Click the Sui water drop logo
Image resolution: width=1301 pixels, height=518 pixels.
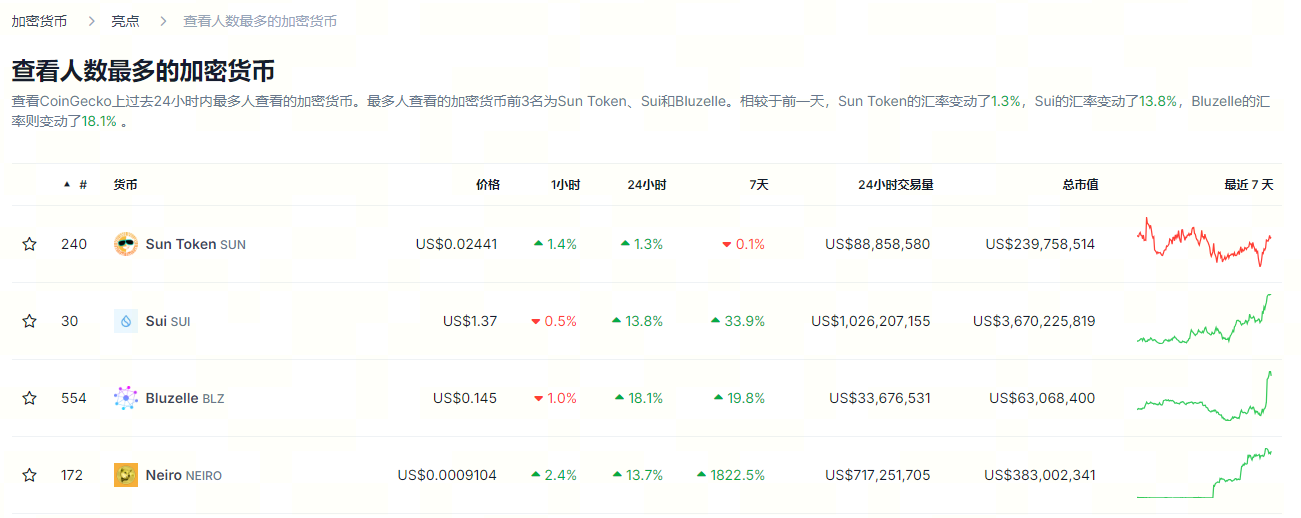pos(126,321)
